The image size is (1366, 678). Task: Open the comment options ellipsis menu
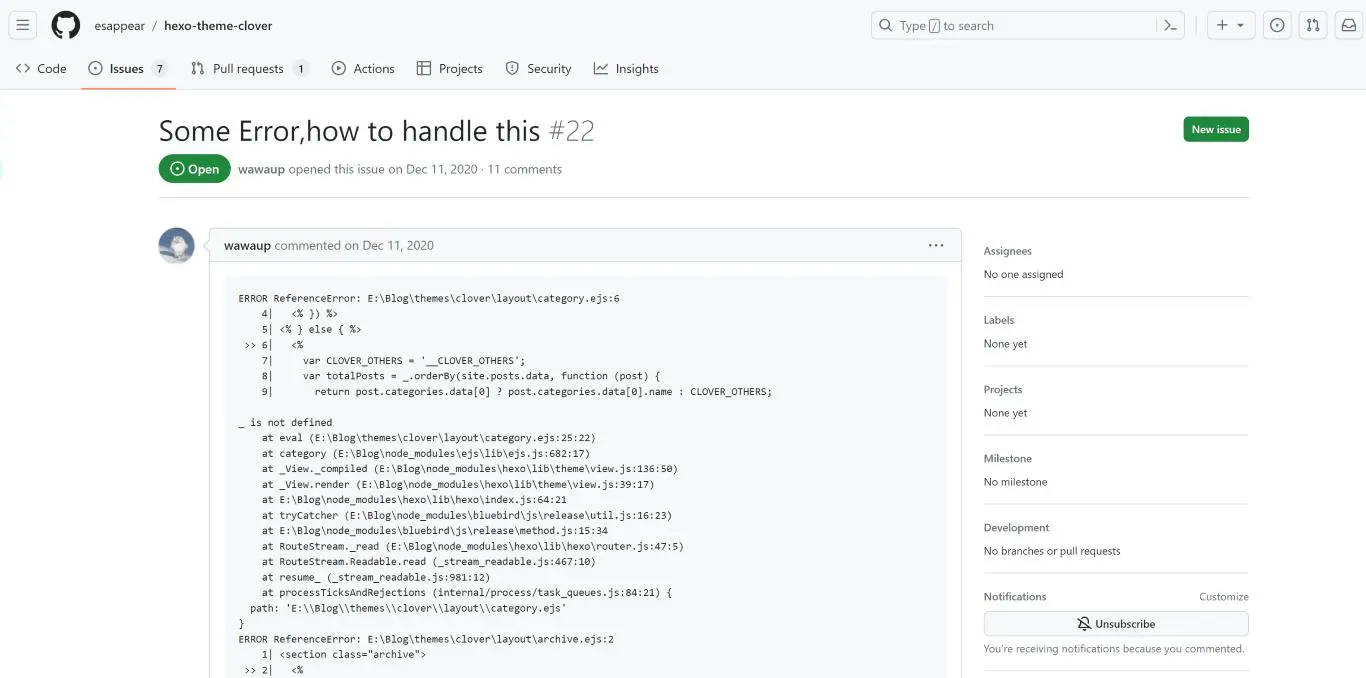coord(935,245)
